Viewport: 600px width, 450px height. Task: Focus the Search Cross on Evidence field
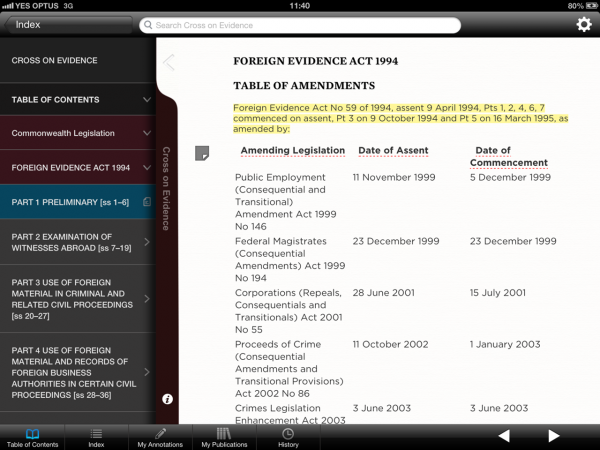point(300,25)
